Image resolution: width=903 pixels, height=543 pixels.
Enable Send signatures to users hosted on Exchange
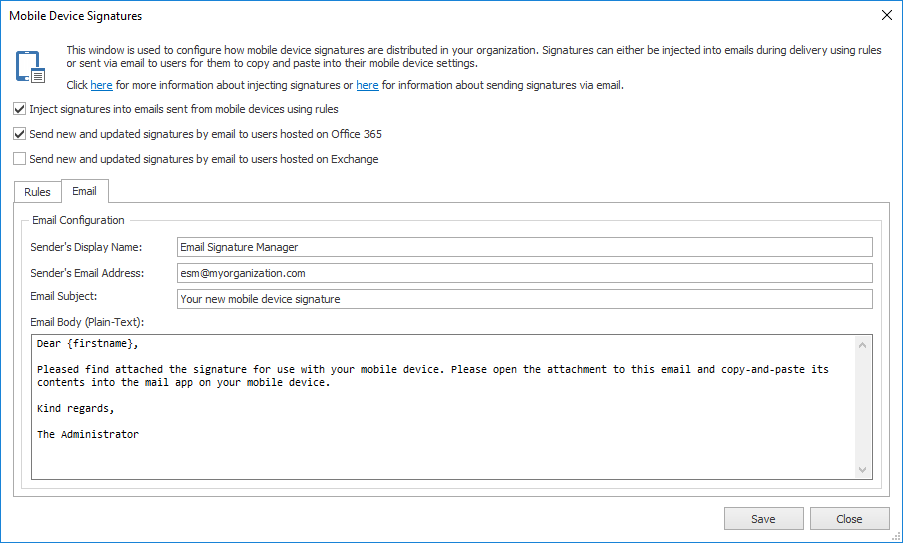pos(20,158)
